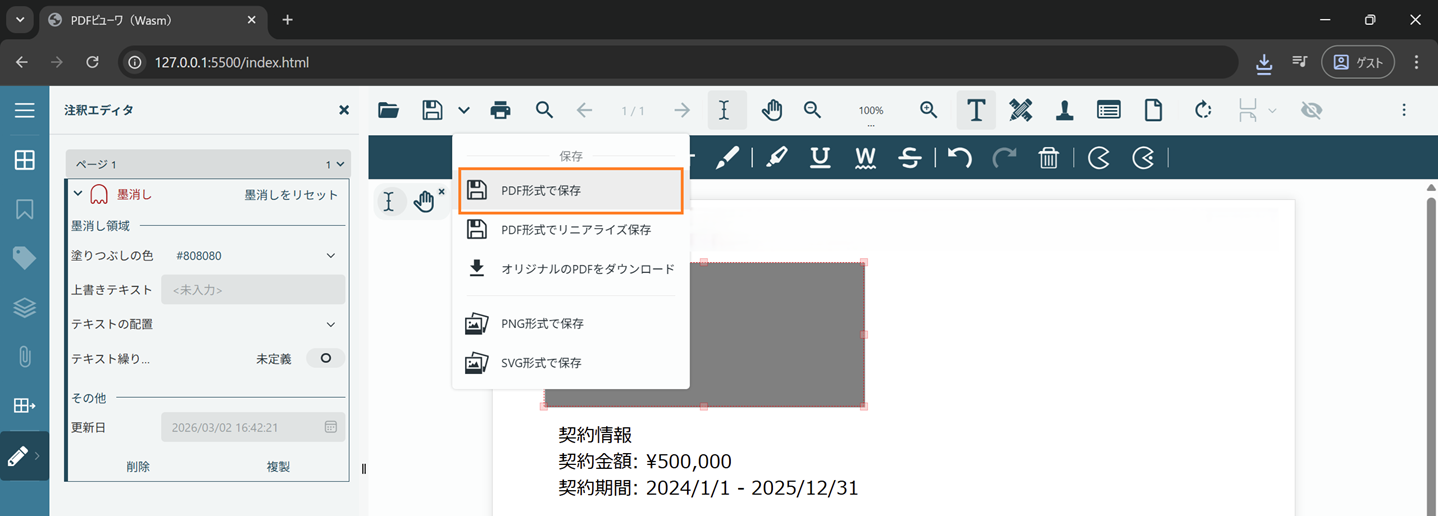Open the grid export panel in the sidebar
The image size is (1438, 516).
click(x=24, y=405)
